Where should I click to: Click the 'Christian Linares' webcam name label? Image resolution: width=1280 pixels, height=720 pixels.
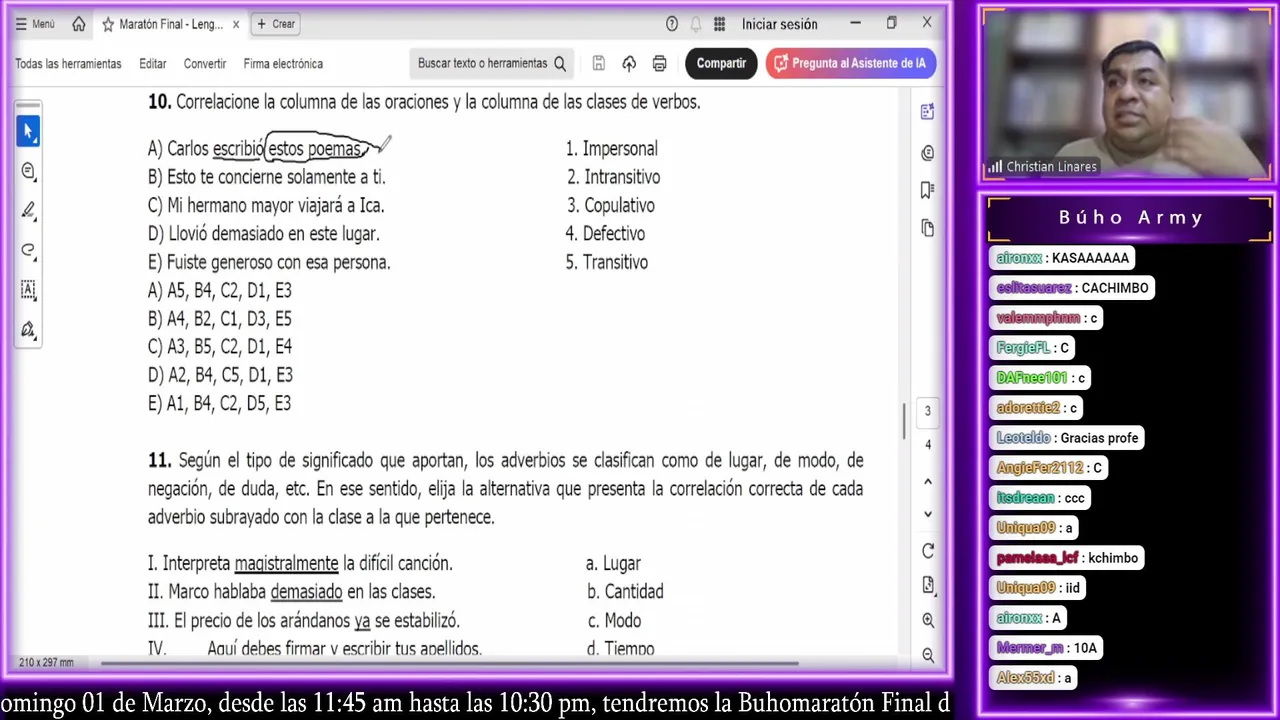(x=1051, y=167)
